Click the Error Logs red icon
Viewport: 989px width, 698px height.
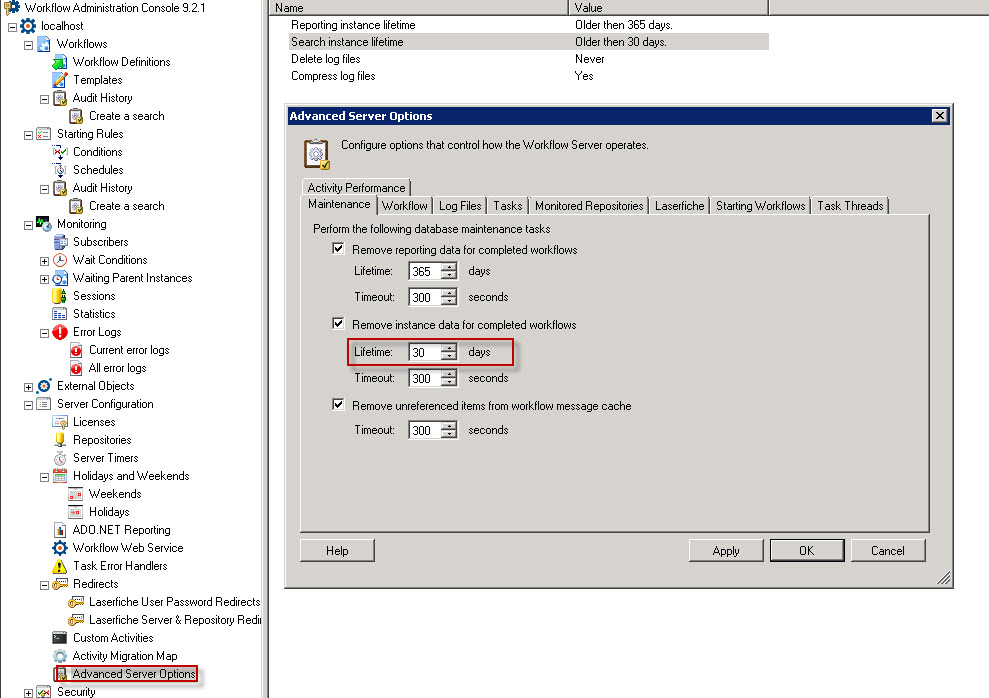pyautogui.click(x=60, y=332)
